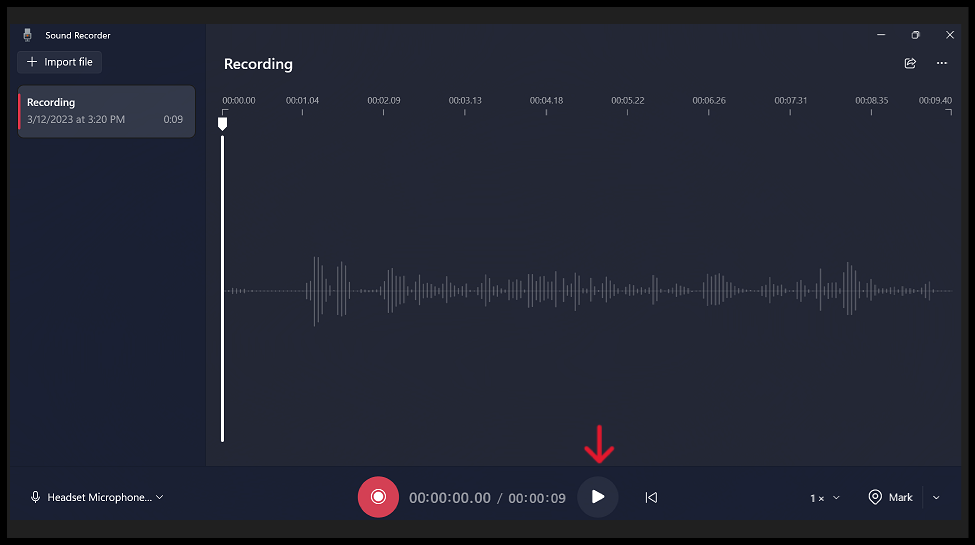Click the 3/12/2023 at 3:20 PM date text

76,119
